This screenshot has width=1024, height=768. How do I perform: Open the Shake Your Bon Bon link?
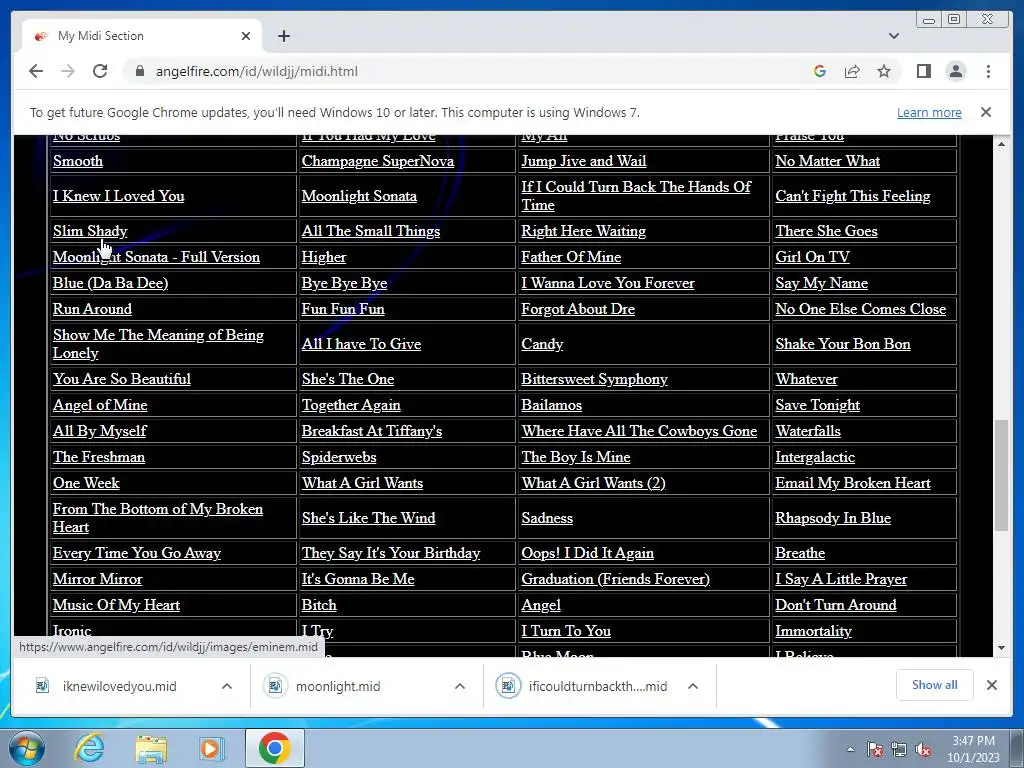tap(842, 344)
